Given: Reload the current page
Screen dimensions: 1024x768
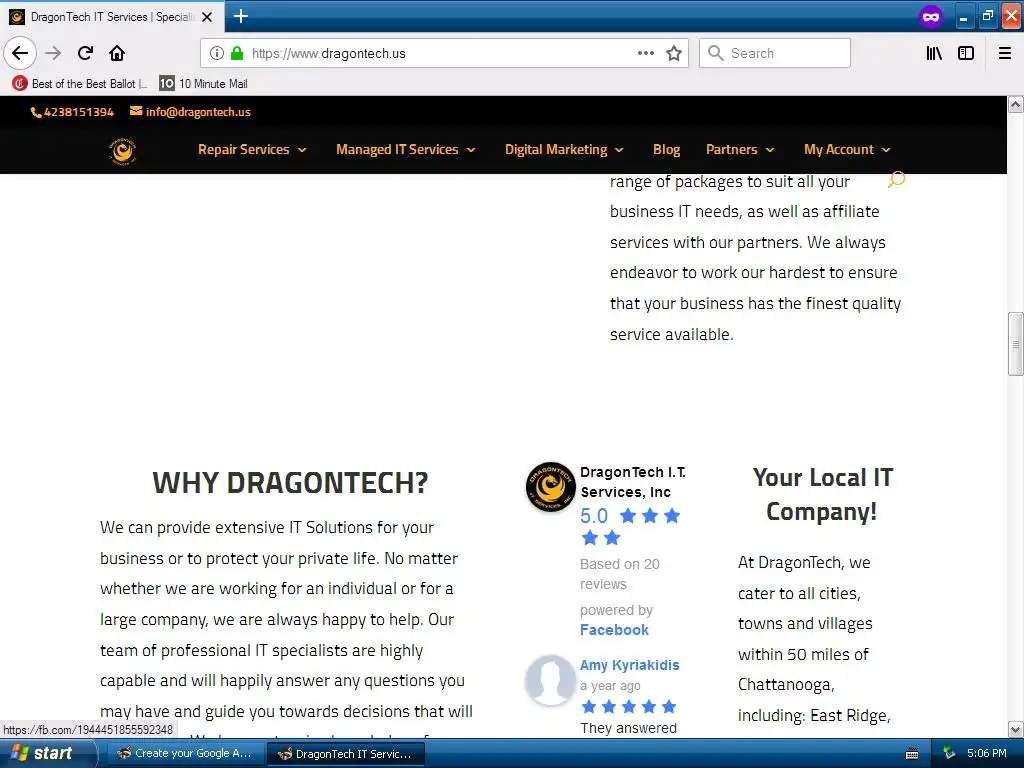Looking at the screenshot, I should coord(85,53).
